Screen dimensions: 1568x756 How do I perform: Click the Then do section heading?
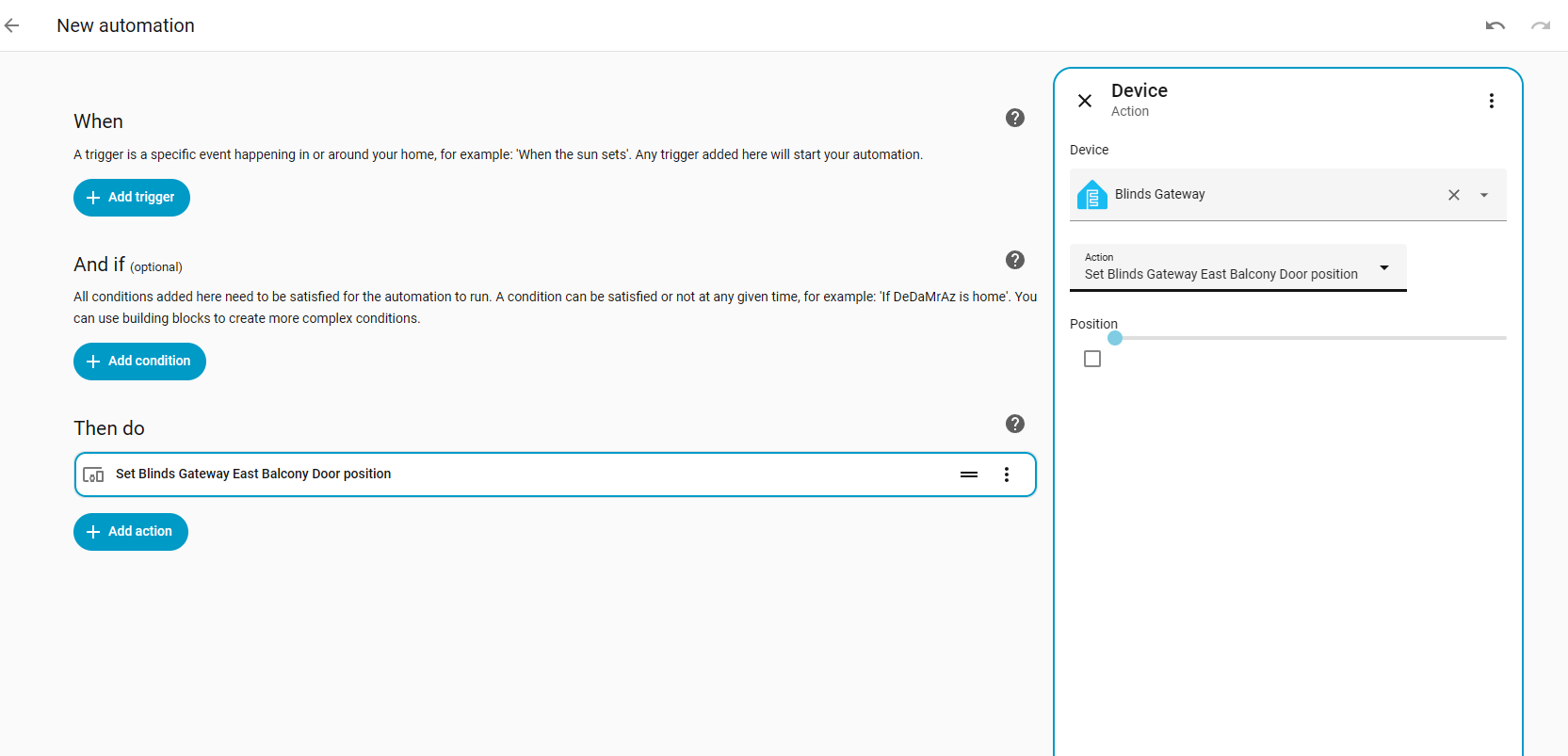point(109,428)
